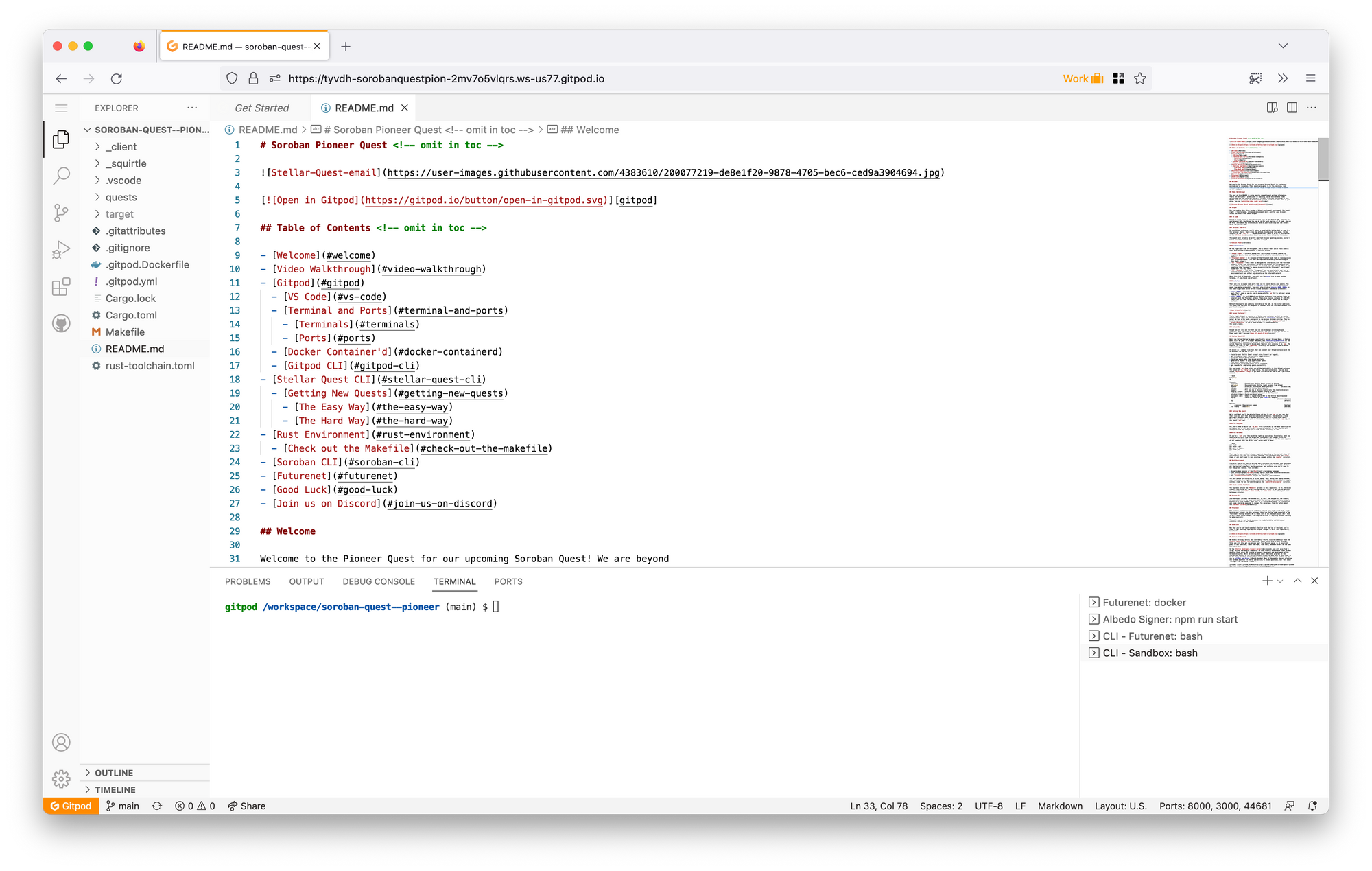Open the Gitpod button in status bar
This screenshot has height=871, width=1372.
(71, 806)
